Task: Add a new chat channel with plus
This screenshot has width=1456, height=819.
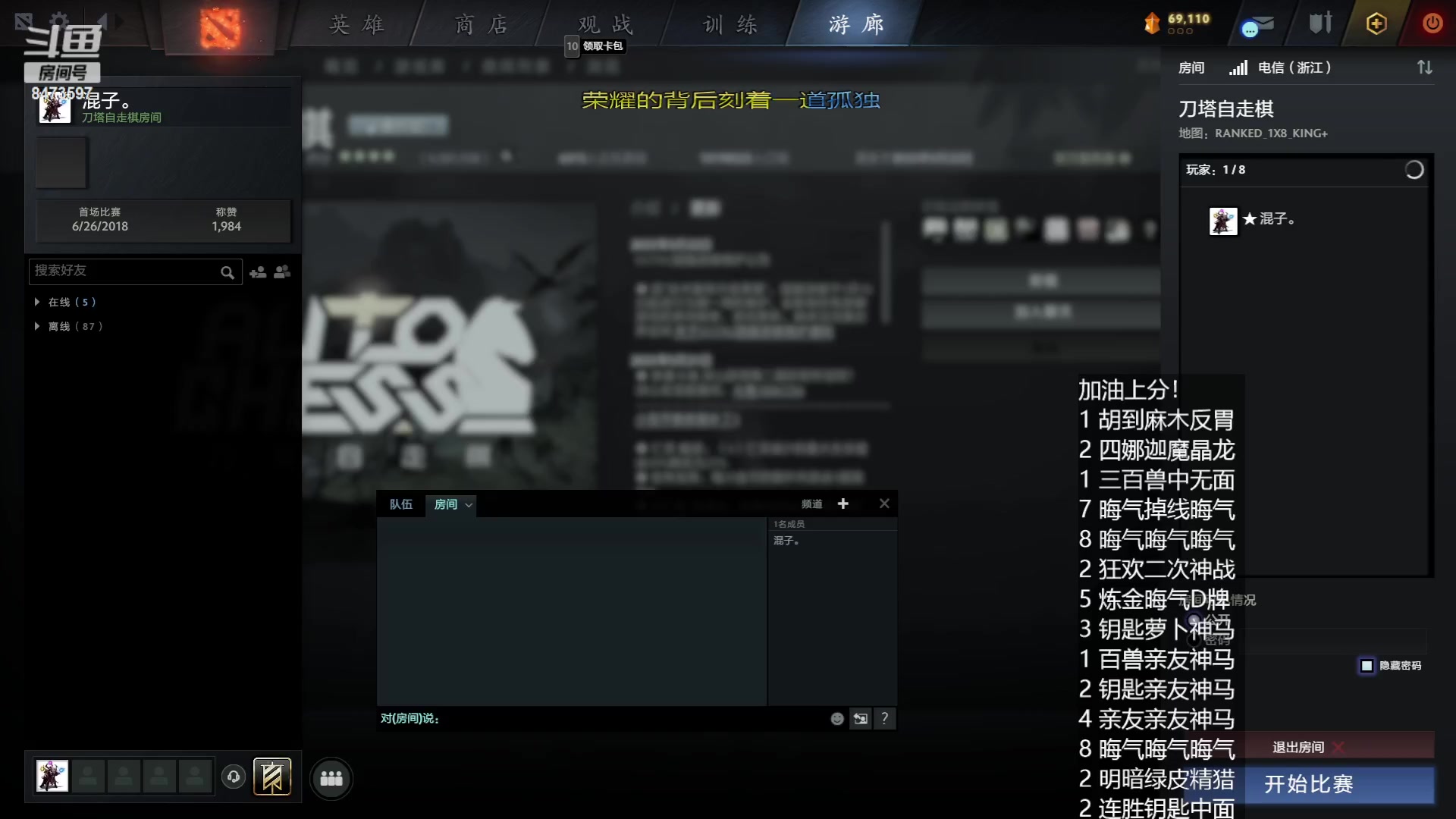Action: point(843,504)
